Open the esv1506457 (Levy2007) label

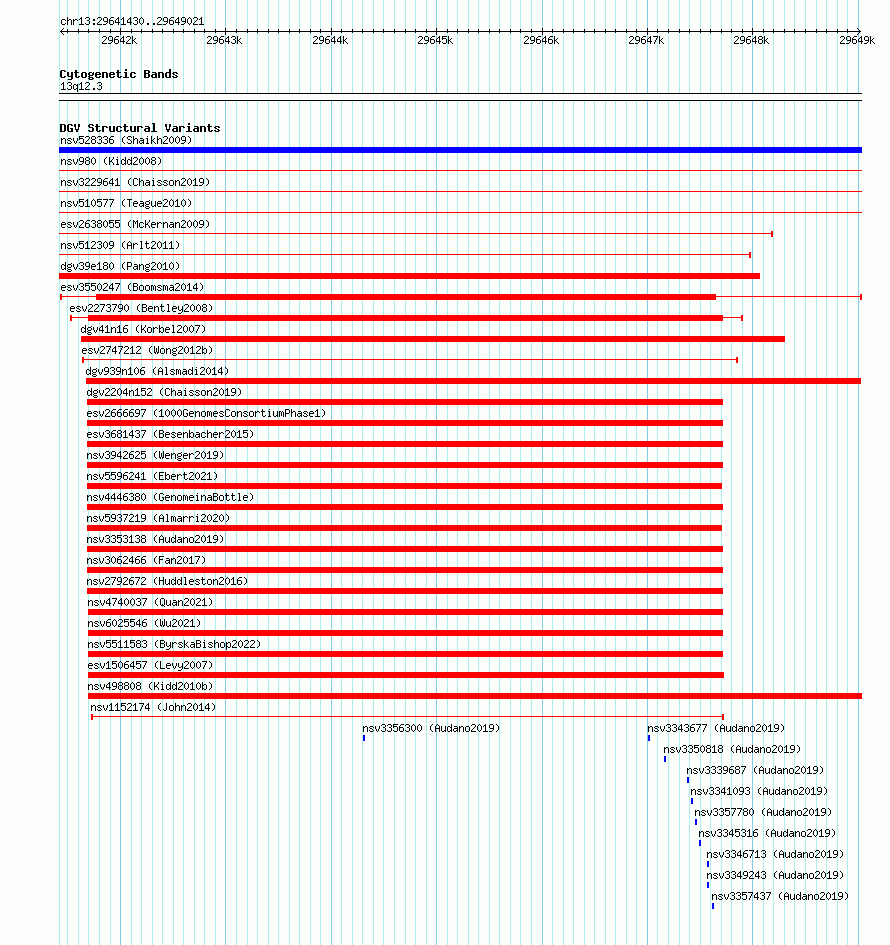(x=150, y=665)
